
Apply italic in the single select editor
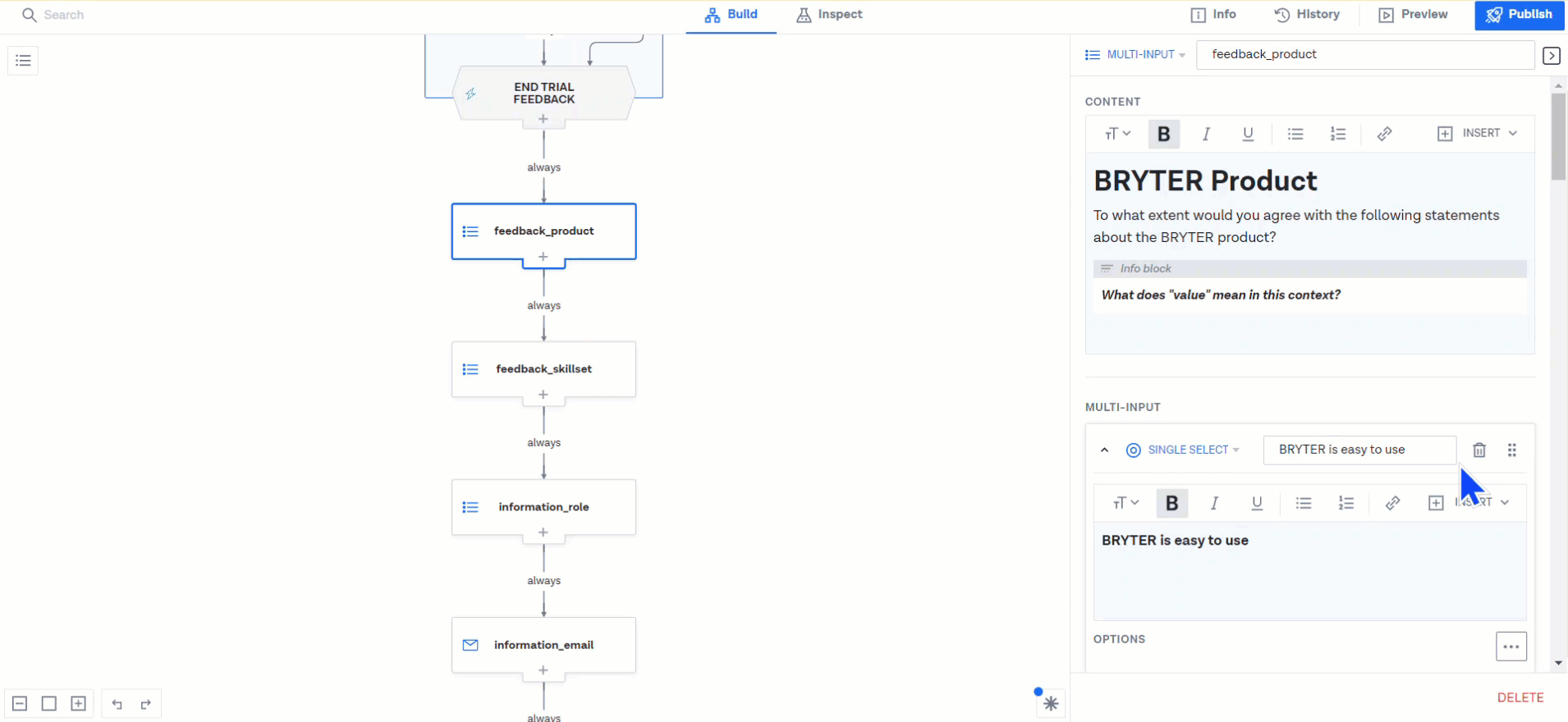[1214, 503]
